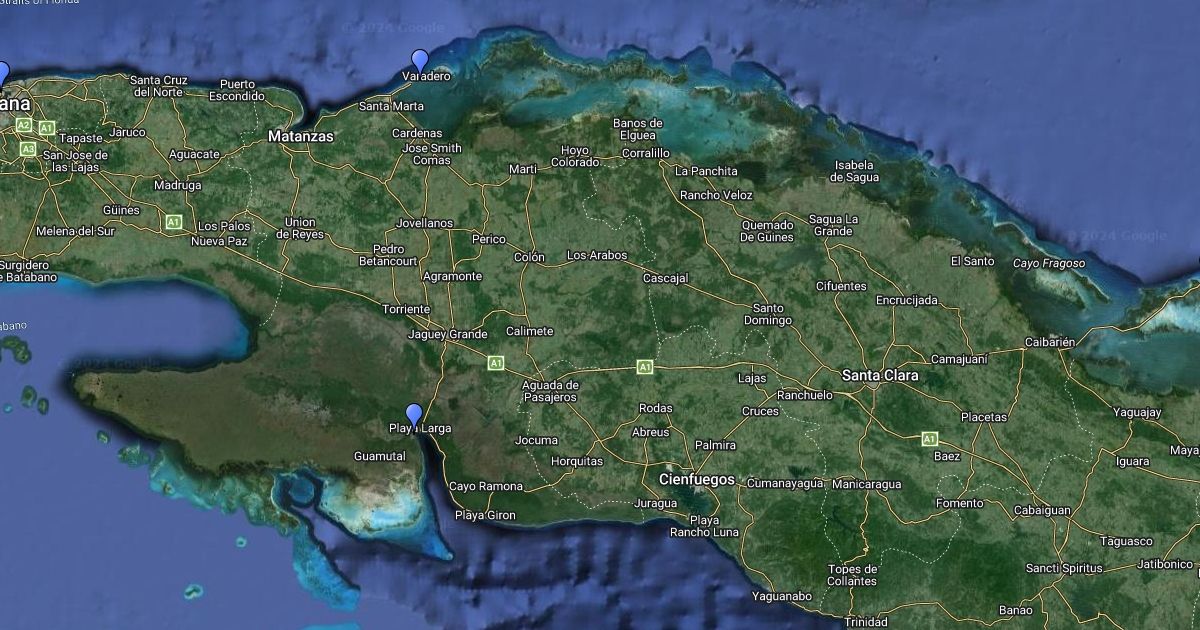This screenshot has width=1200, height=630.
Task: Click the Matanzas city label
Action: 301,135
